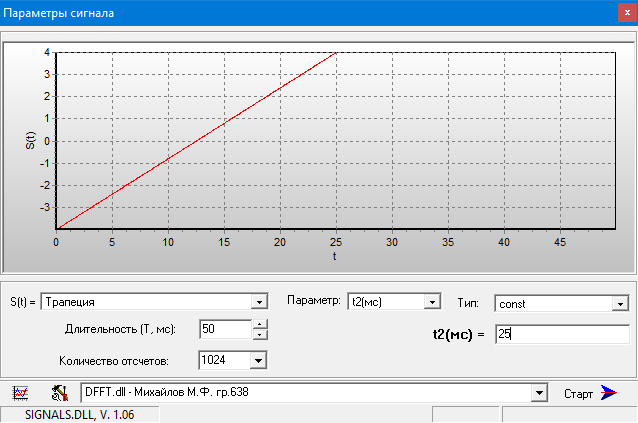Image resolution: width=638 pixels, height=423 pixels.
Task: Click the red signal line in the graph
Action: pos(196,140)
